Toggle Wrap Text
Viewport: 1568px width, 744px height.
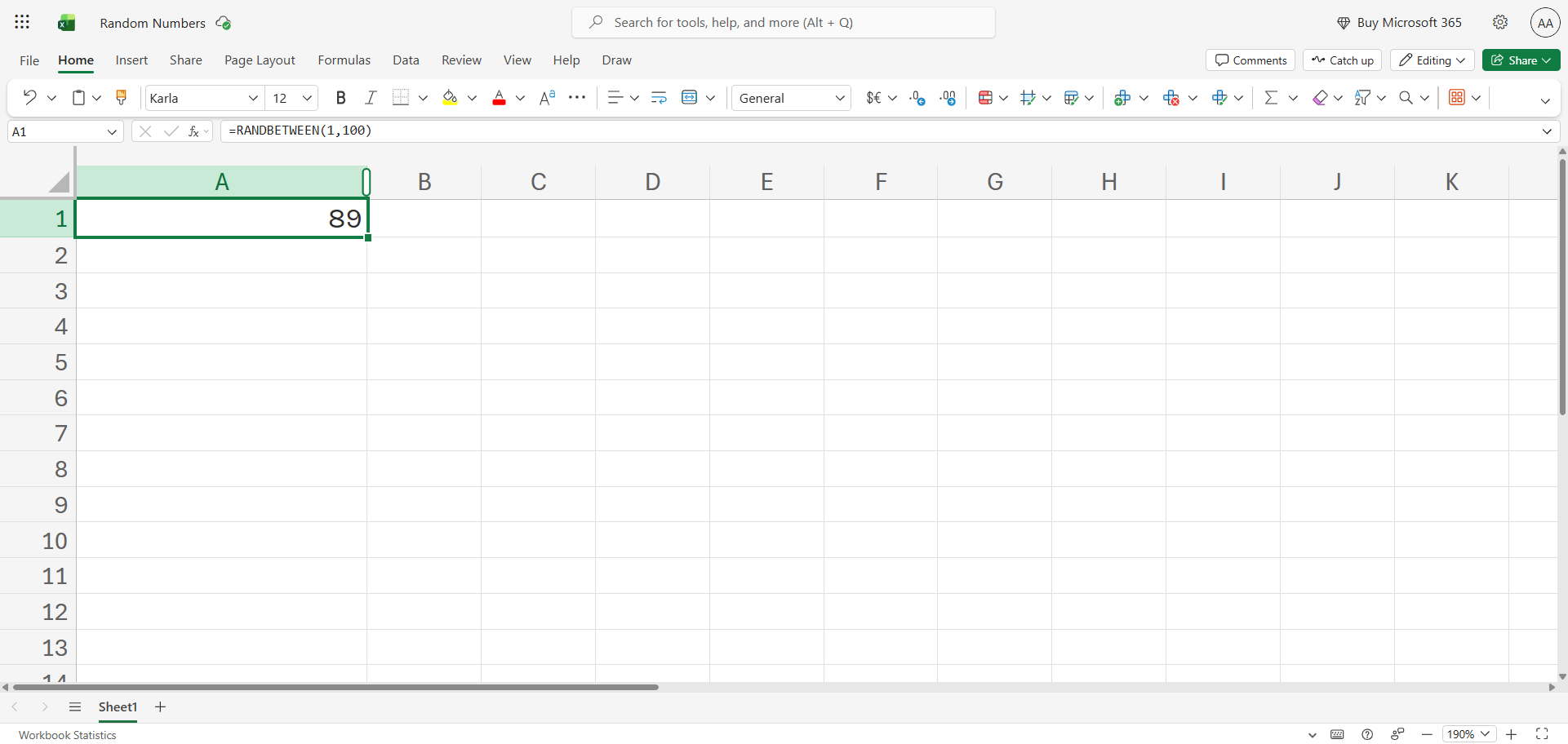point(660,98)
